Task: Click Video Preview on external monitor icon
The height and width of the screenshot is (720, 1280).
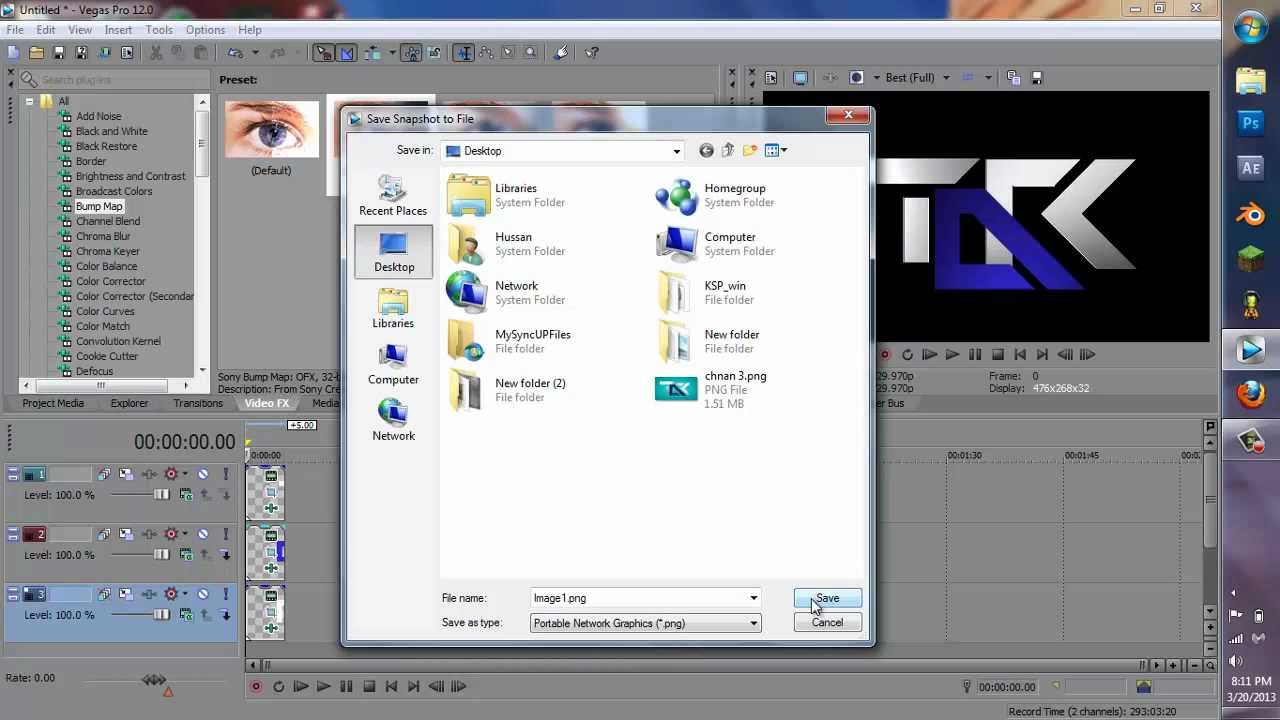Action: pos(800,78)
